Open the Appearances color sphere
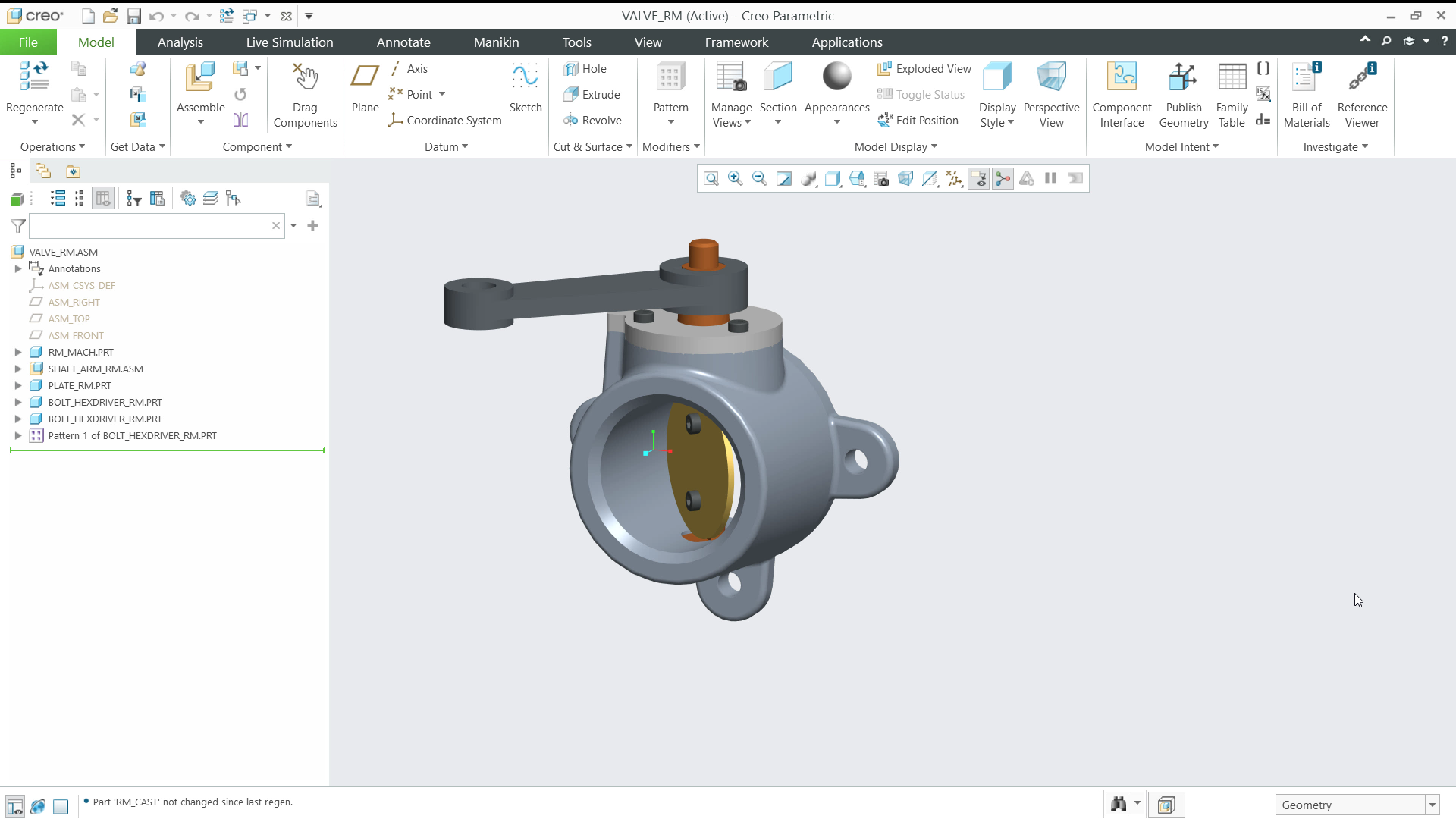Image resolution: width=1456 pixels, height=819 pixels. pyautogui.click(x=836, y=77)
